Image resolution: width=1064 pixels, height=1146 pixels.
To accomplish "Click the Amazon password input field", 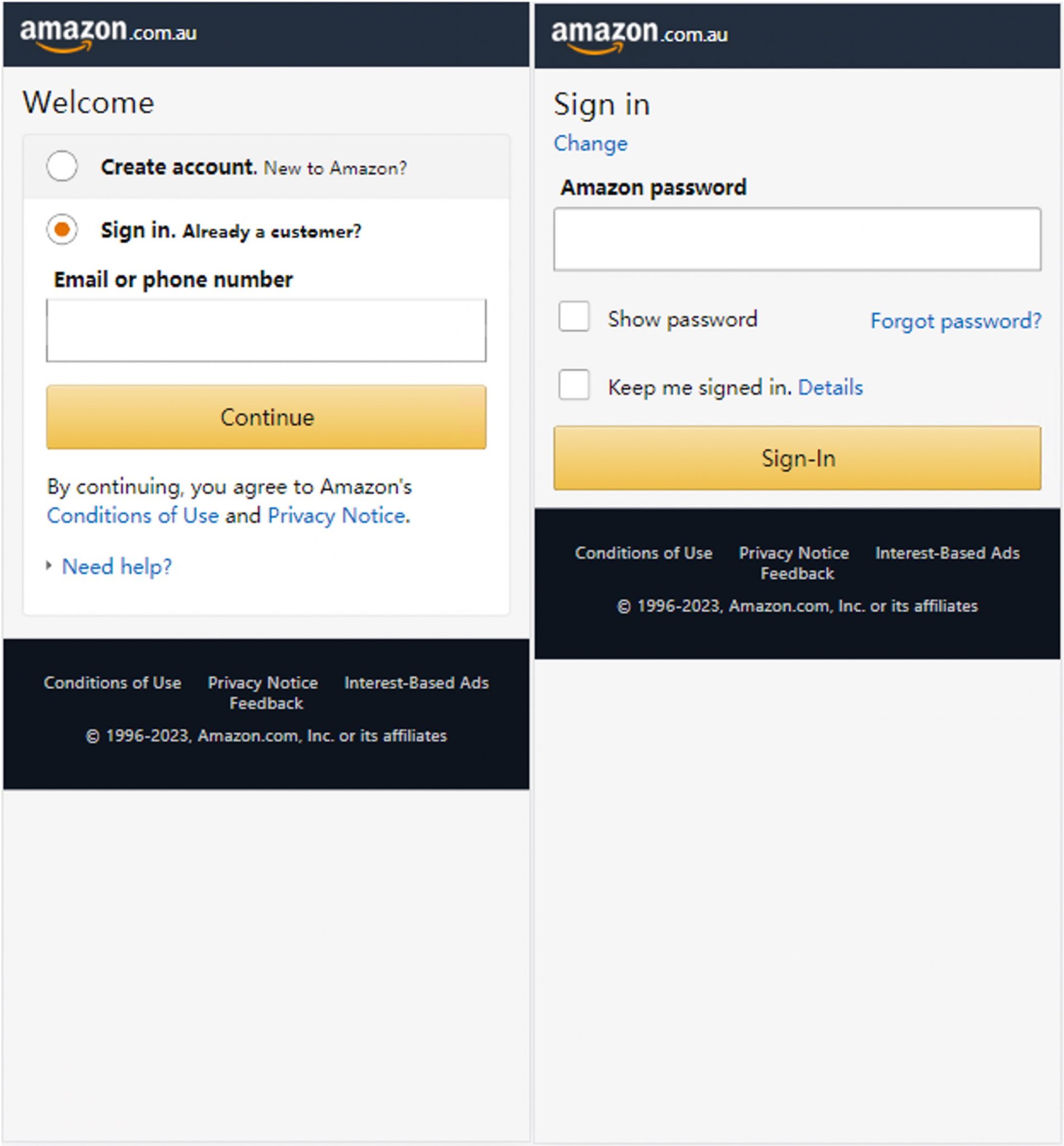I will point(797,239).
